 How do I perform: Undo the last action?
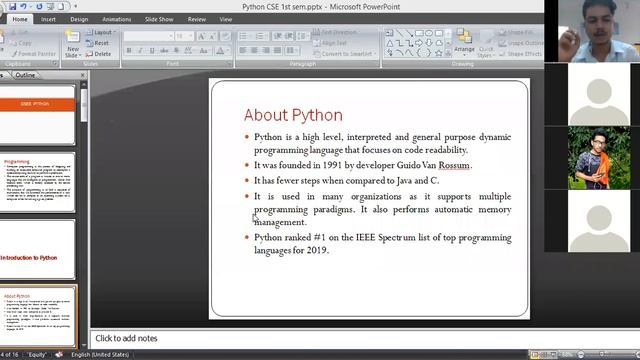[x=24, y=7]
